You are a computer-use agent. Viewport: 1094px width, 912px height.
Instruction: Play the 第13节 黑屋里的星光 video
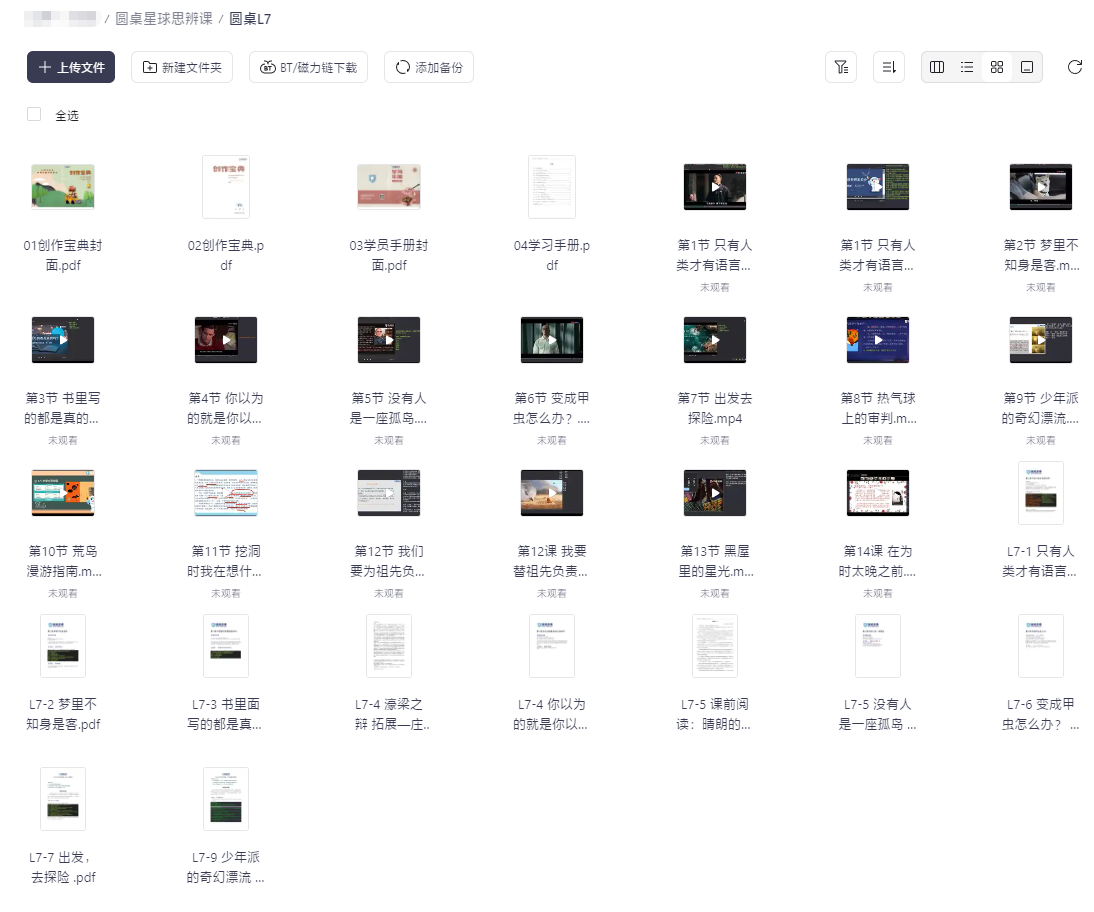pyautogui.click(x=715, y=493)
